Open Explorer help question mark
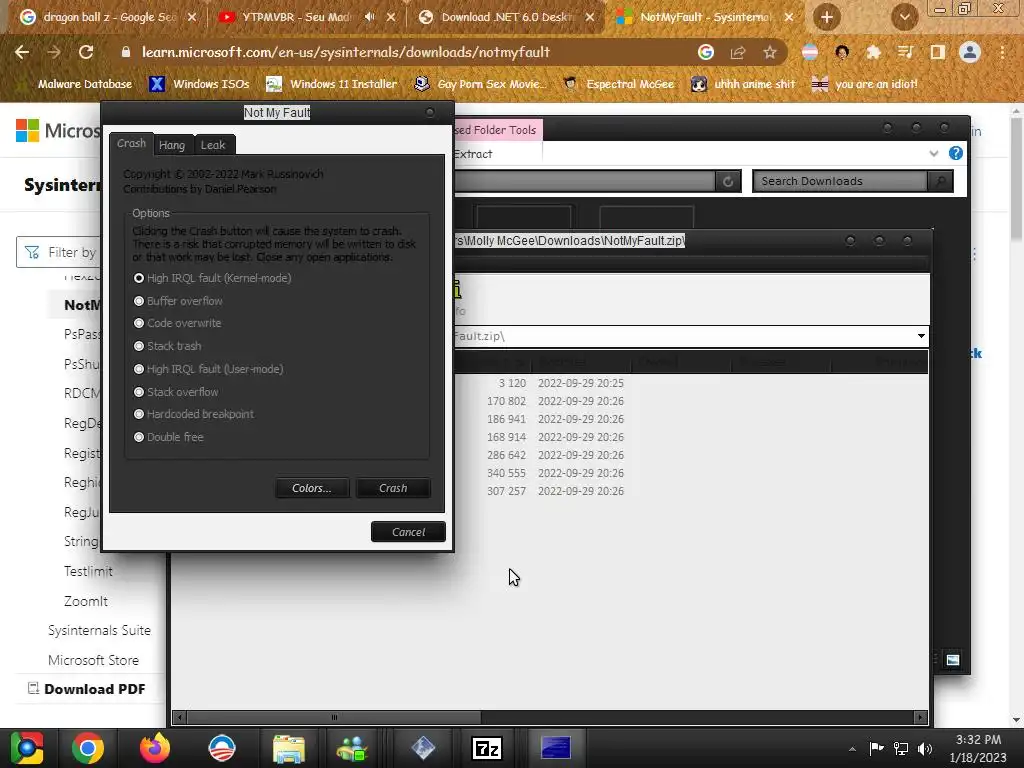This screenshot has width=1024, height=768. (x=956, y=153)
